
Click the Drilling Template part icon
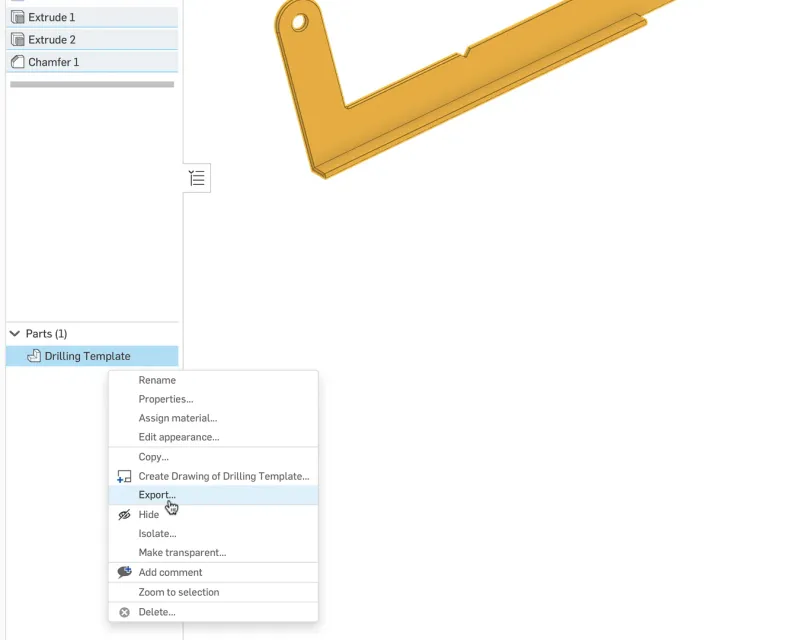click(34, 356)
